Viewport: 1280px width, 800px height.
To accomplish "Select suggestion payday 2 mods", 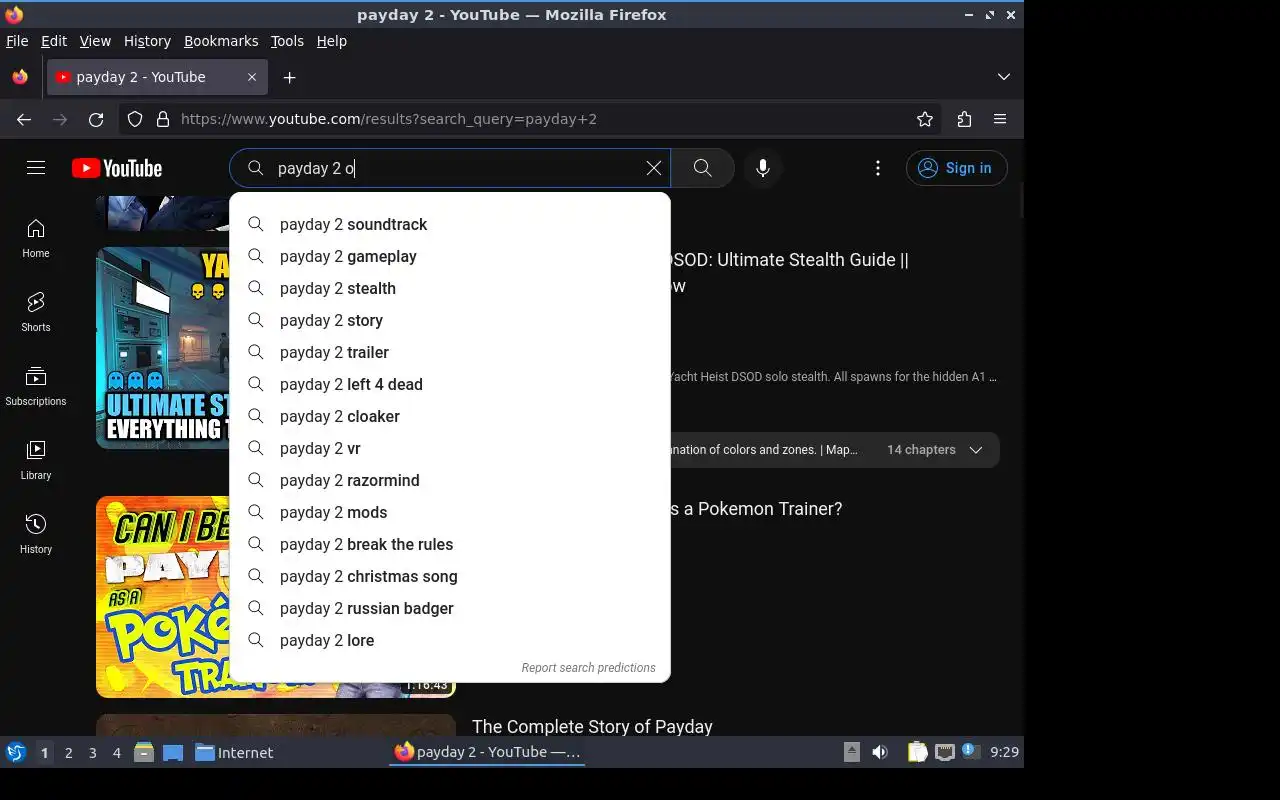I will tap(450, 512).
